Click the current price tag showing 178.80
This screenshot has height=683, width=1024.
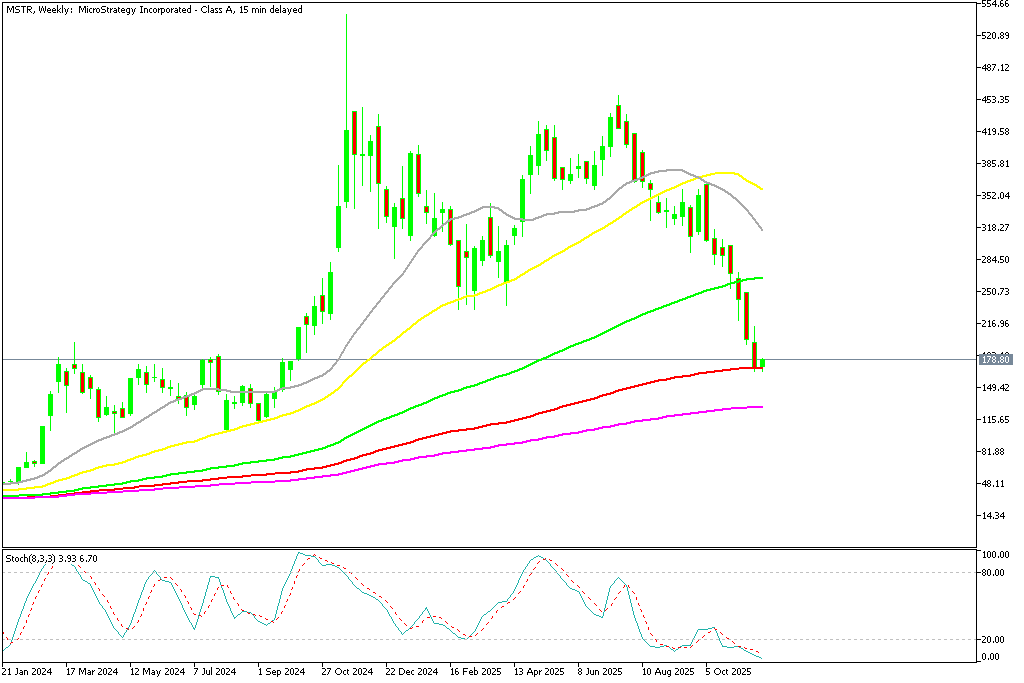tap(996, 360)
